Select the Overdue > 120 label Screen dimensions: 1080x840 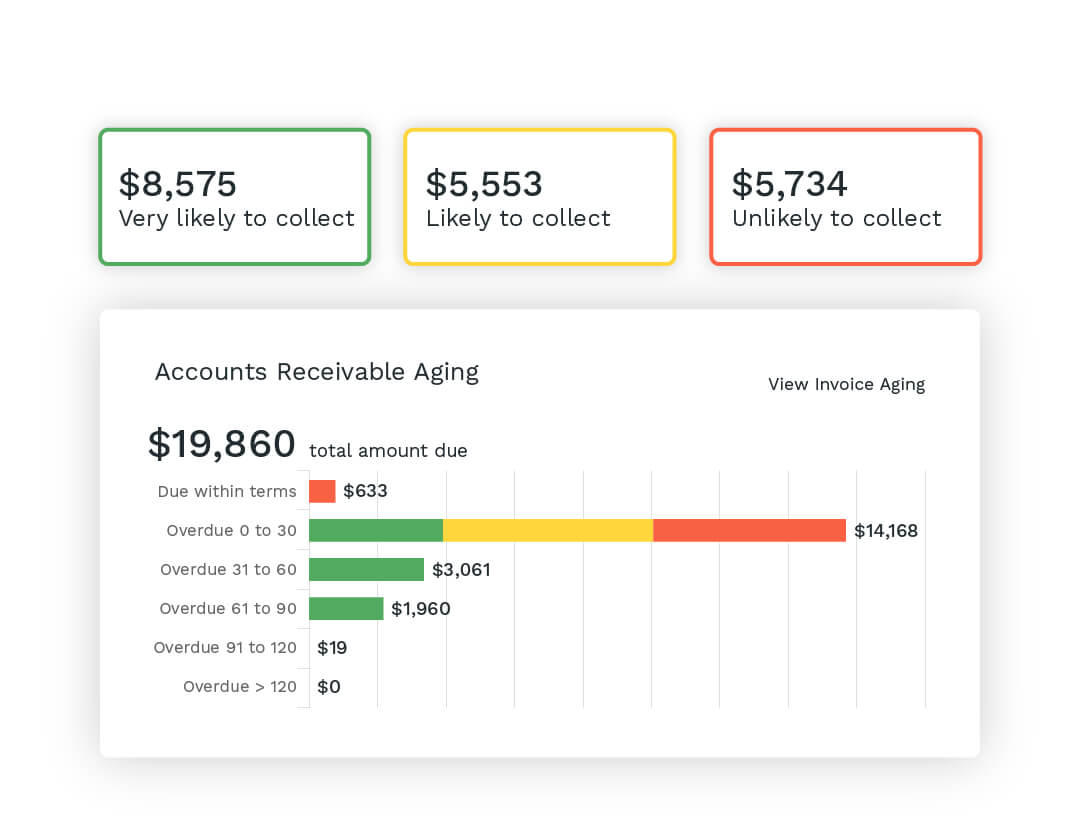240,686
